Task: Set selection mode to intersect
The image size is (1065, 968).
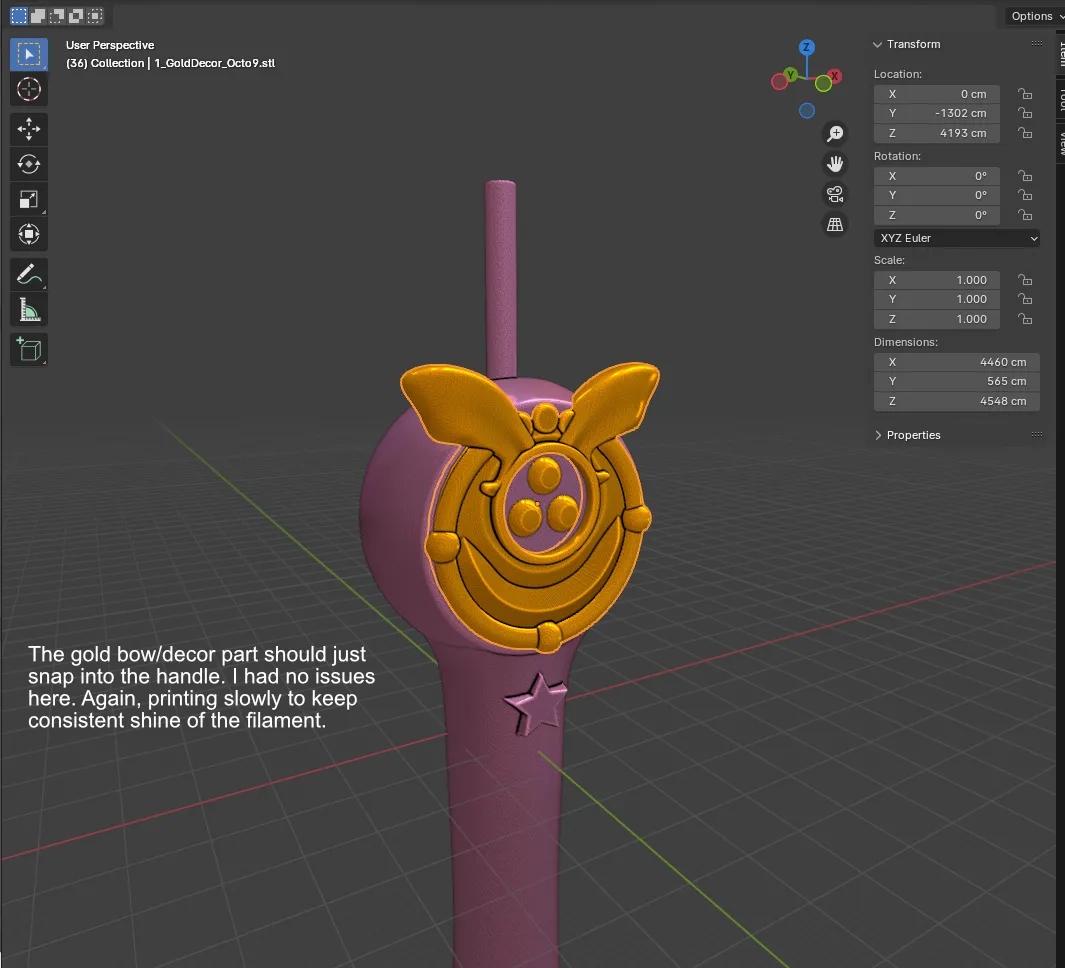Action: (95, 16)
